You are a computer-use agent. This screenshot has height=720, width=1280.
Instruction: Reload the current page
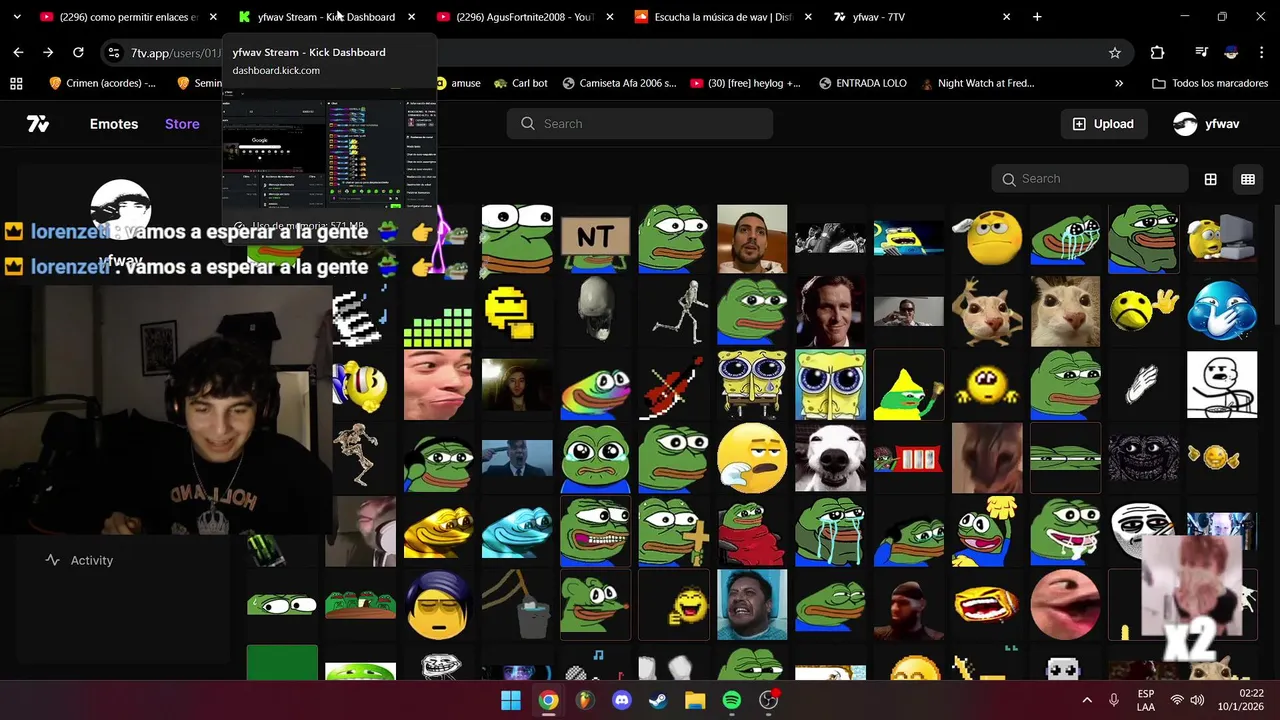click(78, 53)
